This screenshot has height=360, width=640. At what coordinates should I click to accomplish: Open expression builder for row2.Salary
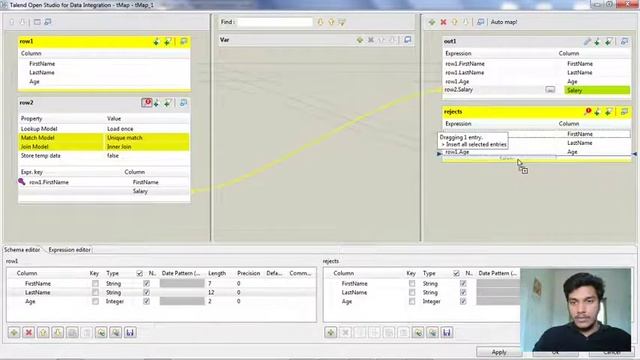pyautogui.click(x=550, y=90)
